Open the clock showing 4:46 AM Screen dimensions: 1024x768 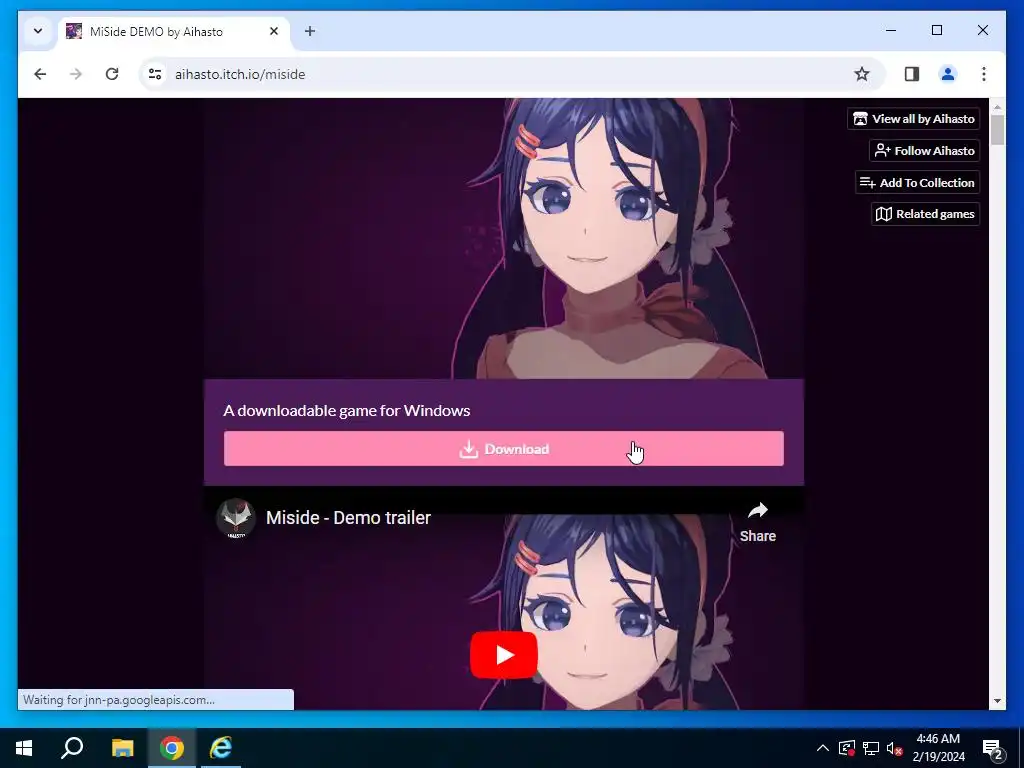[938, 748]
